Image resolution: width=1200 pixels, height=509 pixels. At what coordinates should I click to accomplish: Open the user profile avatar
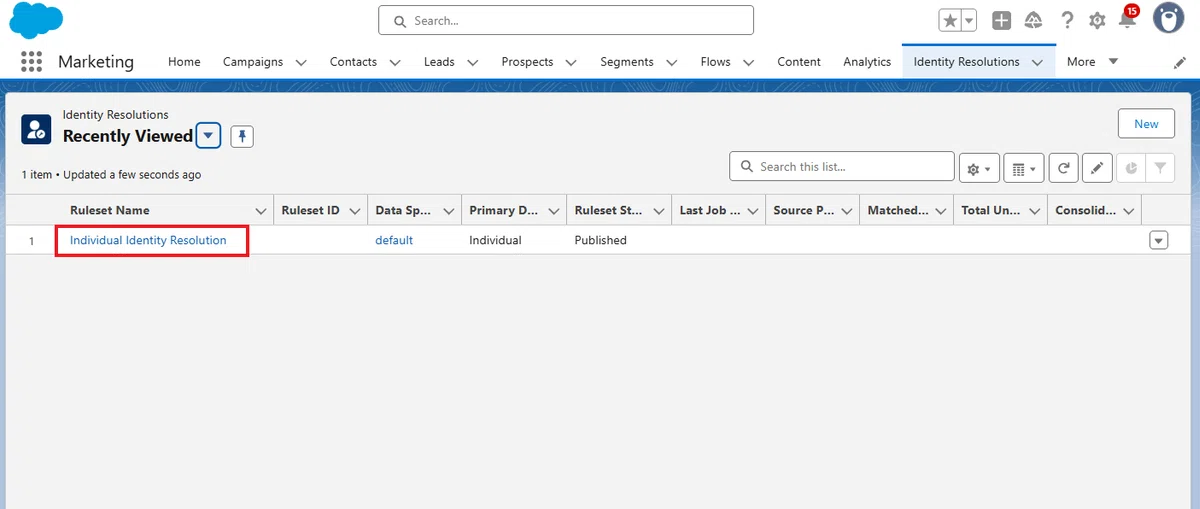point(1169,18)
